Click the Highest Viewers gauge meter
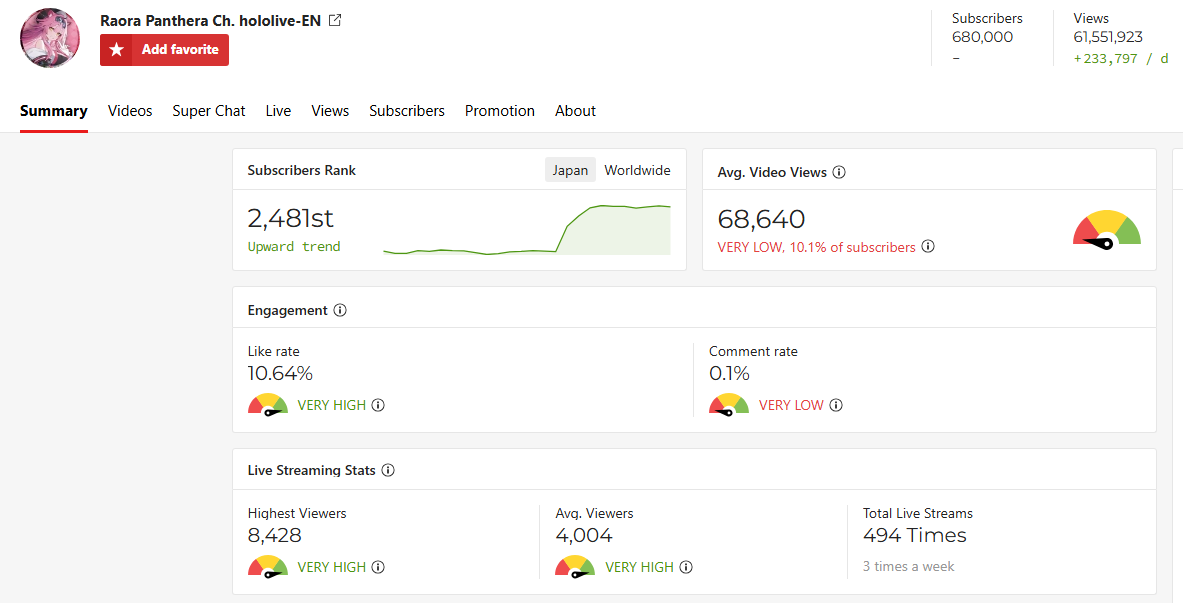The image size is (1183, 603). tap(268, 567)
